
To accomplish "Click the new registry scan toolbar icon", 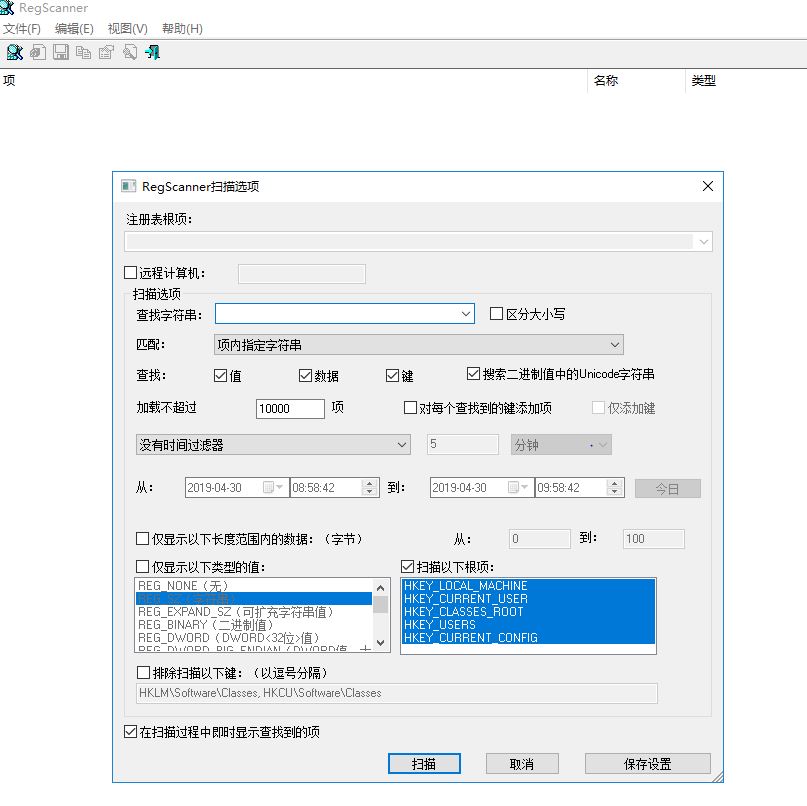I will coord(14,52).
